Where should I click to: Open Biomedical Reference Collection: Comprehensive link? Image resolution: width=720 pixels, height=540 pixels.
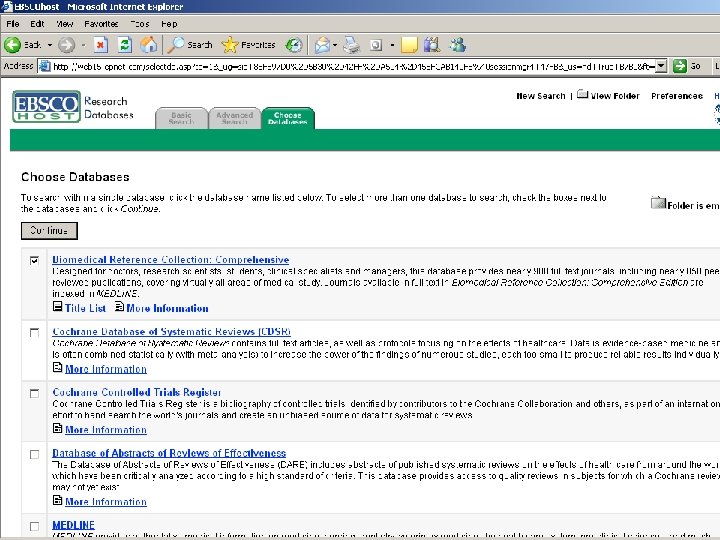point(171,260)
